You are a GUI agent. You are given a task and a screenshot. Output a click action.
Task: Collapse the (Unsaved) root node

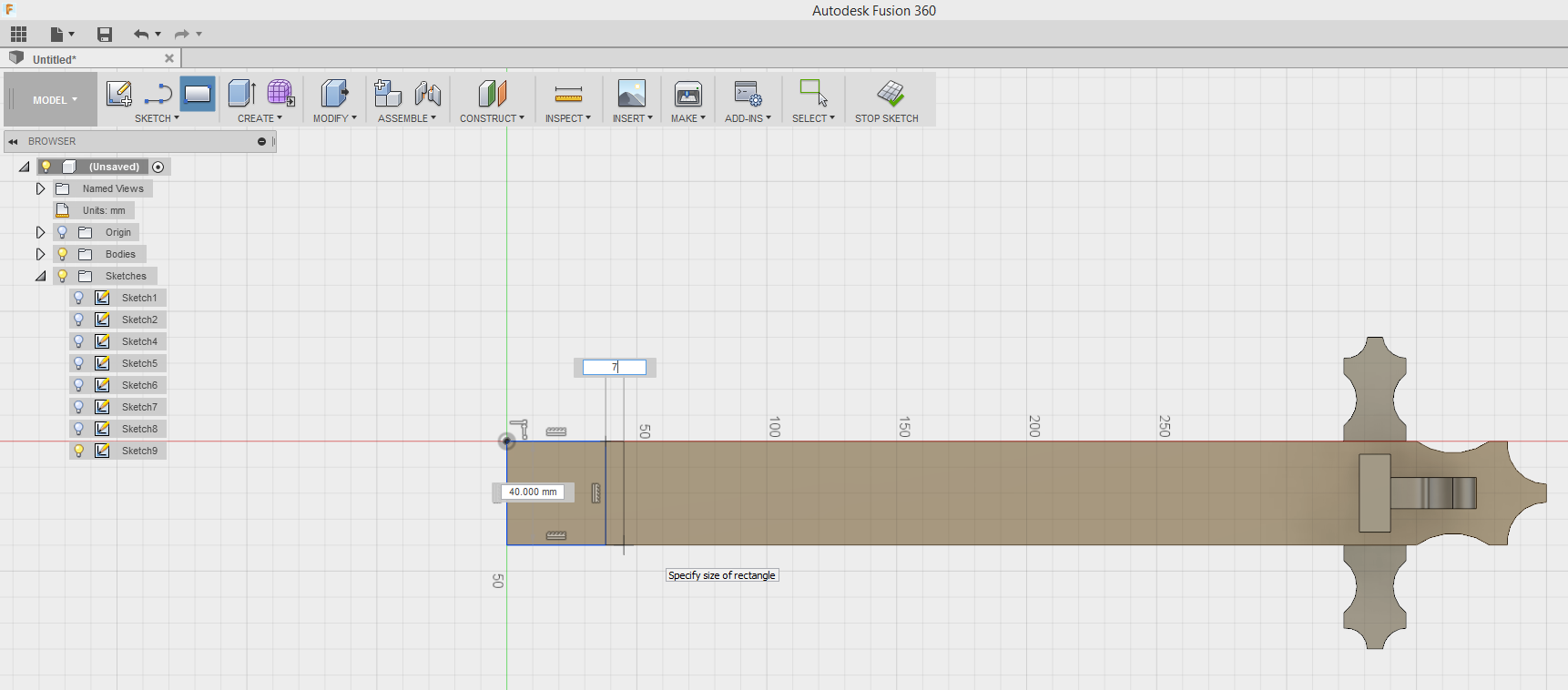24,167
